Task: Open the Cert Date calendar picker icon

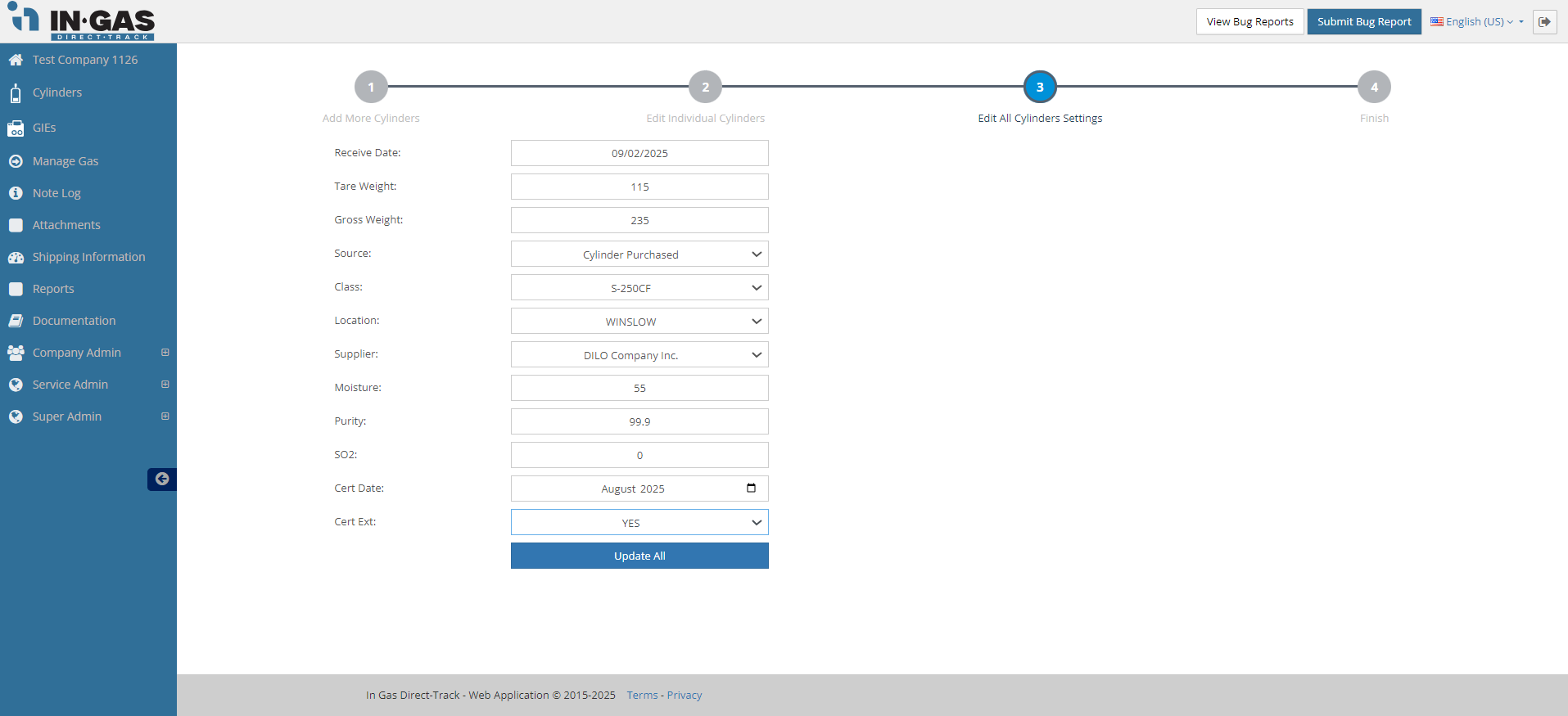Action: [x=751, y=489]
